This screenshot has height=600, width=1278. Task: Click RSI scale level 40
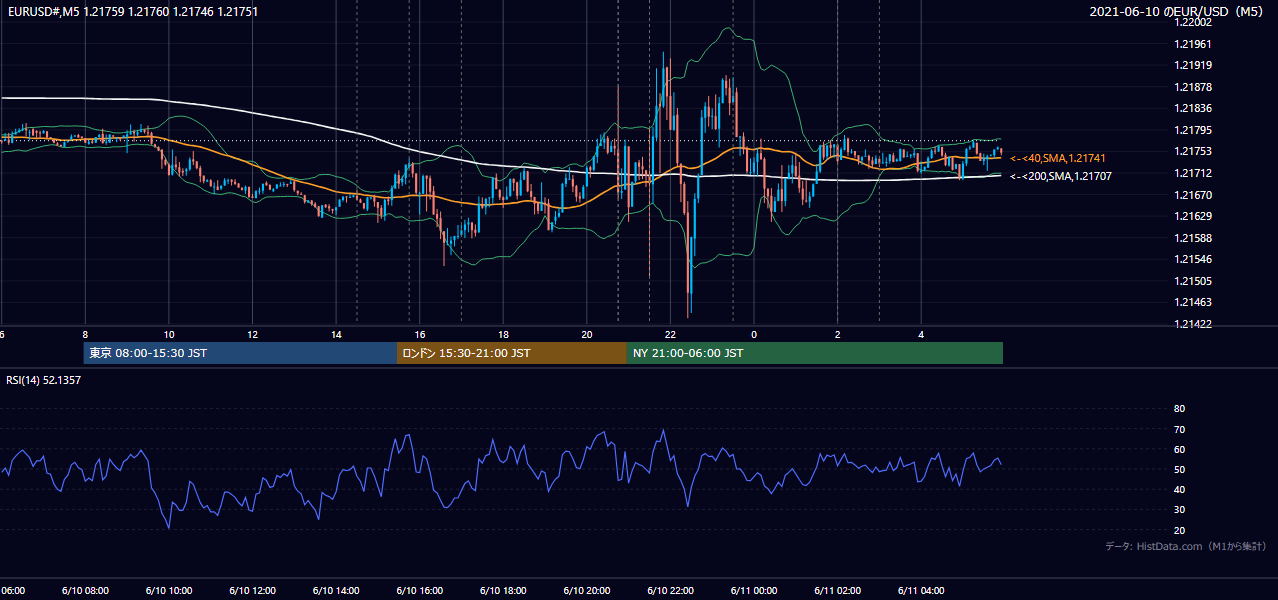click(x=1179, y=489)
